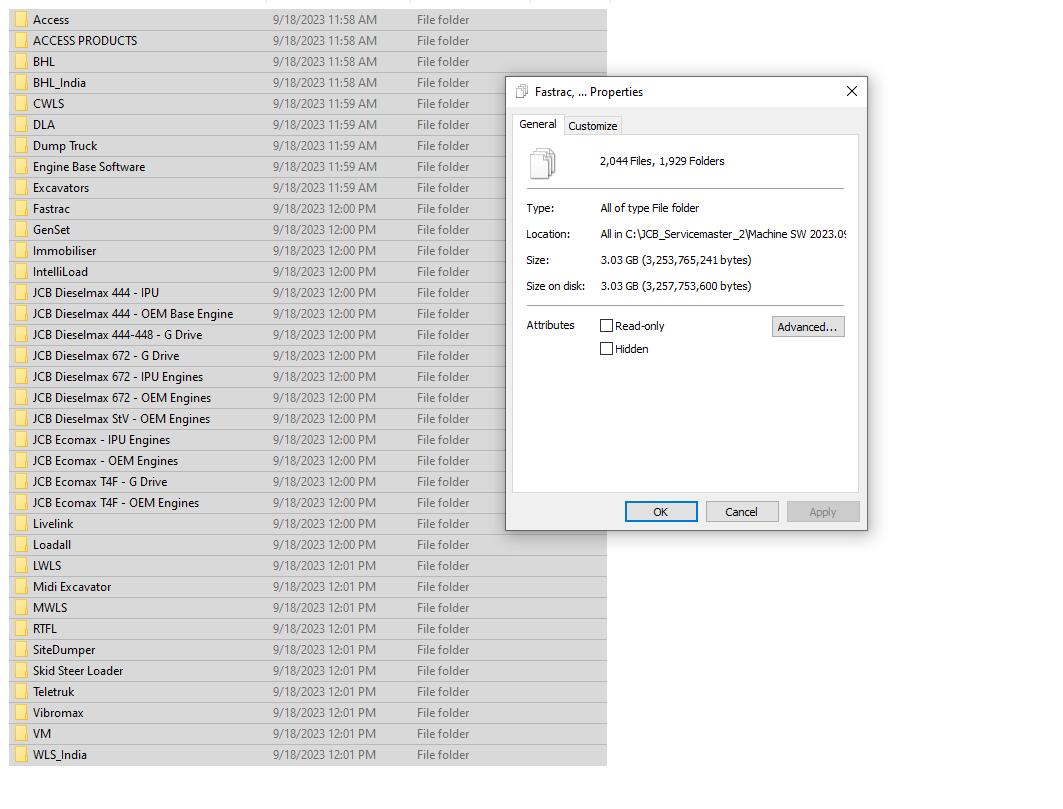Click the Immobiliser folder icon
Viewport: 1063px width, 809px height.
pyautogui.click(x=22, y=251)
